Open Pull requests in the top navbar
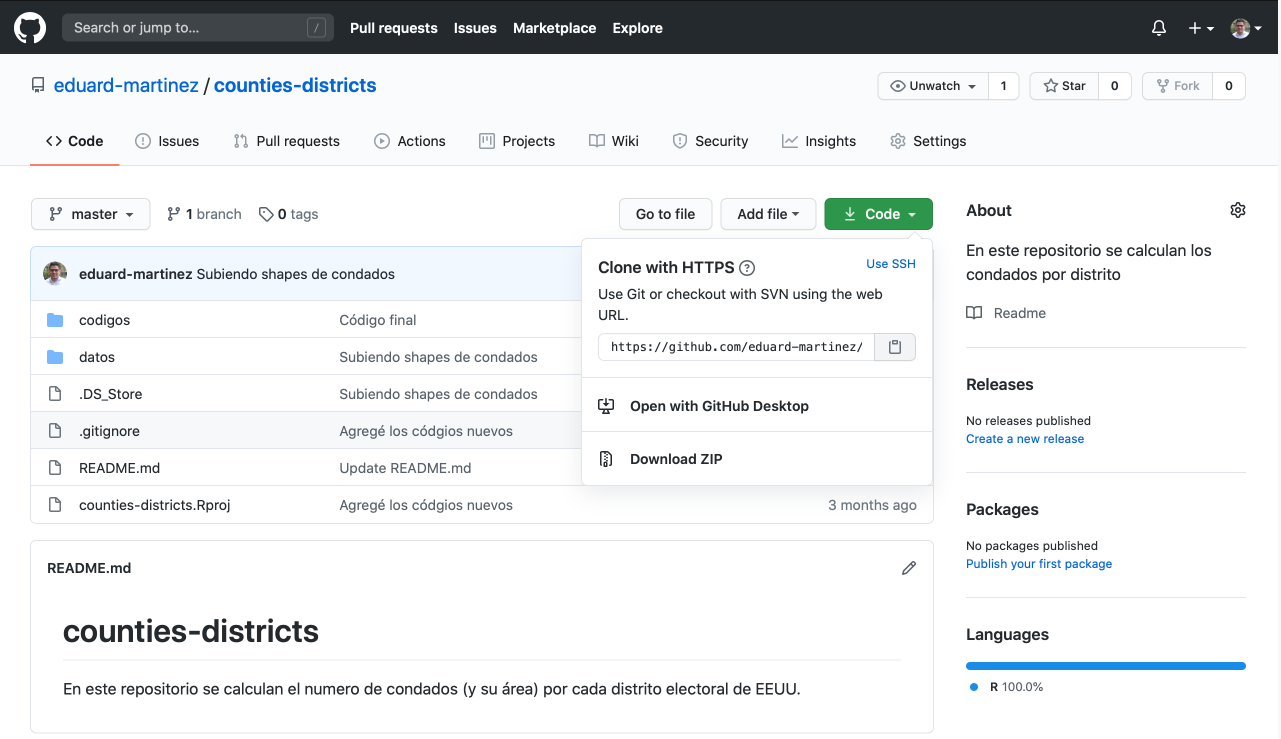The image size is (1281, 739). pos(394,28)
